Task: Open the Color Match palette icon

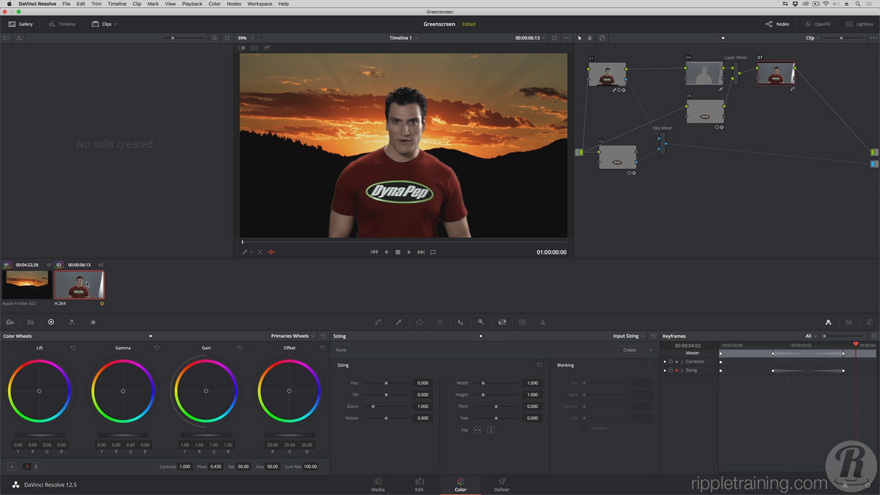Action: (x=31, y=322)
